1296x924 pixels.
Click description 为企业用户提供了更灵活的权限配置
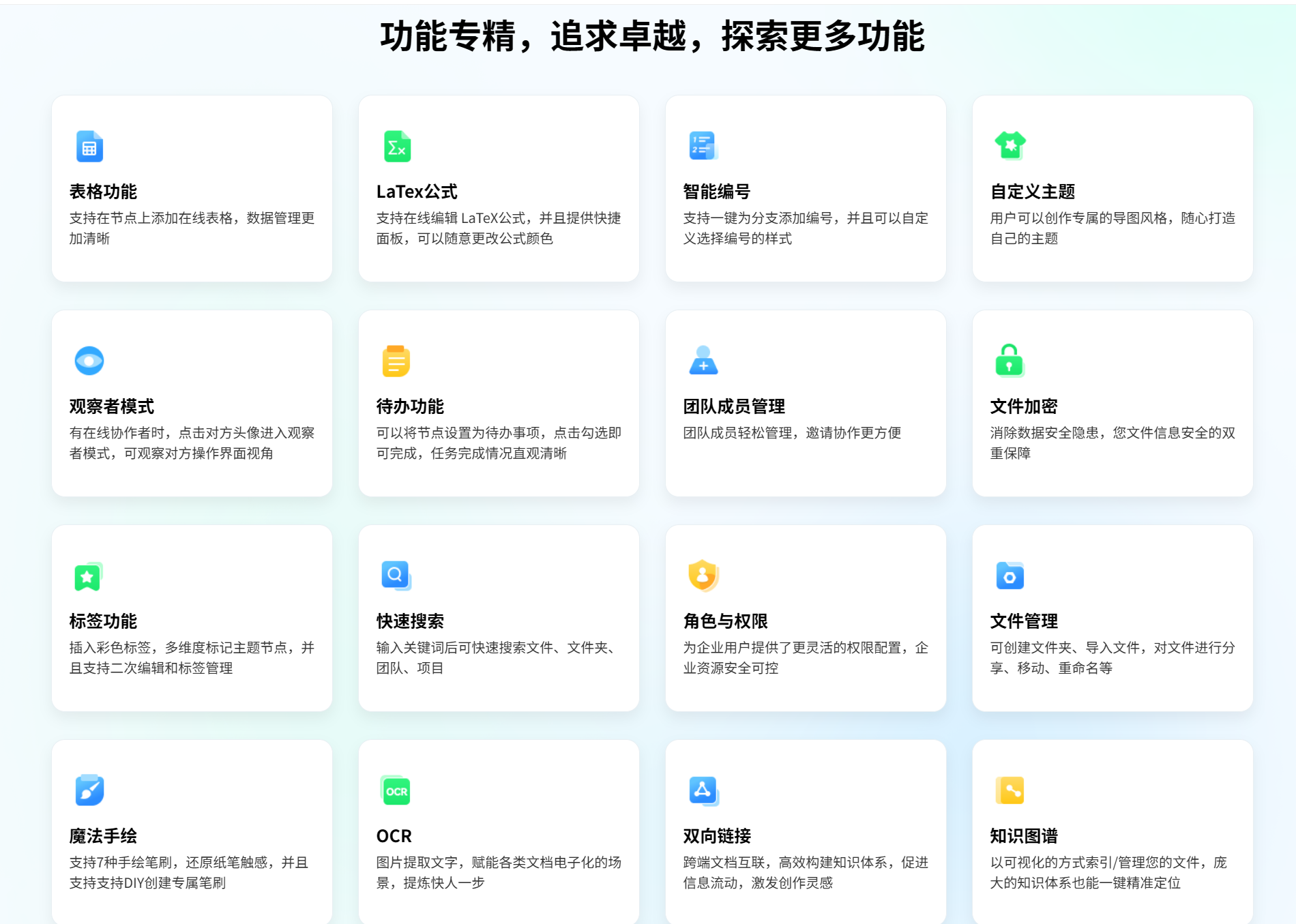792,648
